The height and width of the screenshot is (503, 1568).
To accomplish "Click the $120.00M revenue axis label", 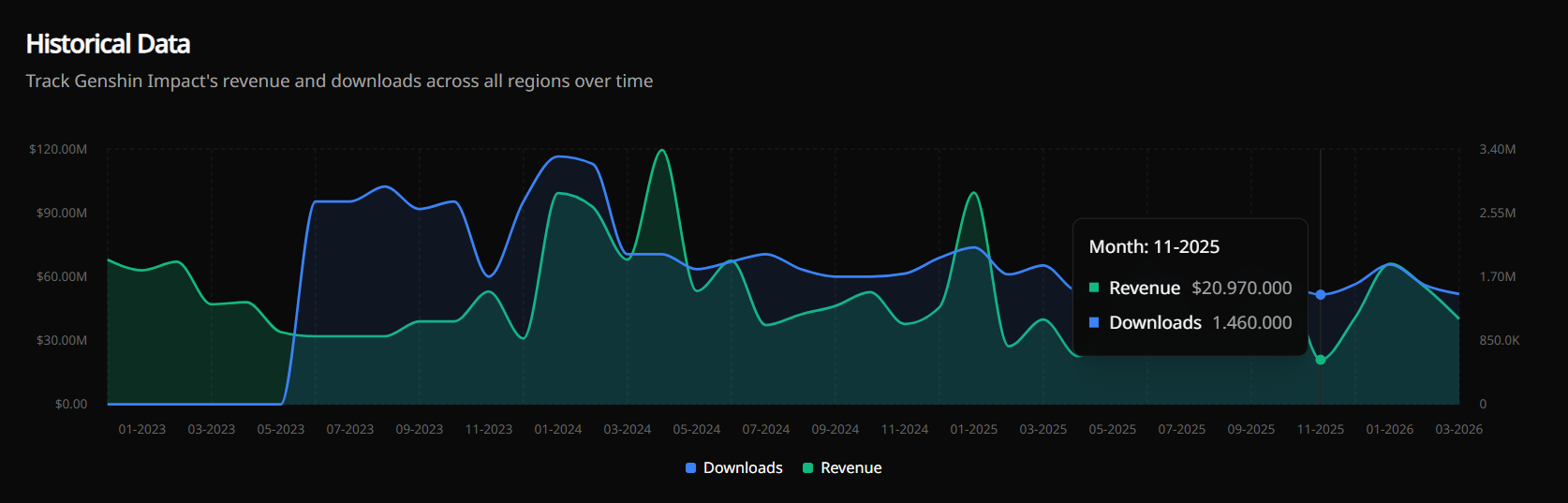I will tap(58, 149).
